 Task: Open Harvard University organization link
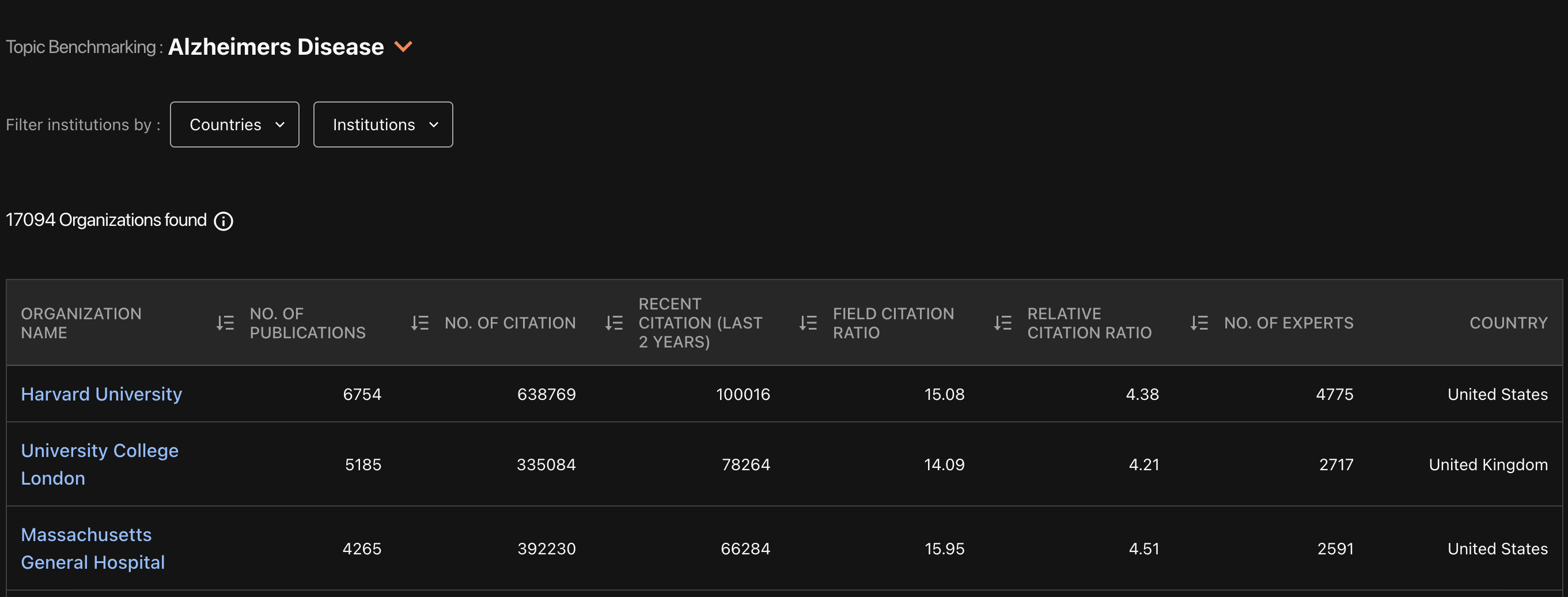point(101,394)
